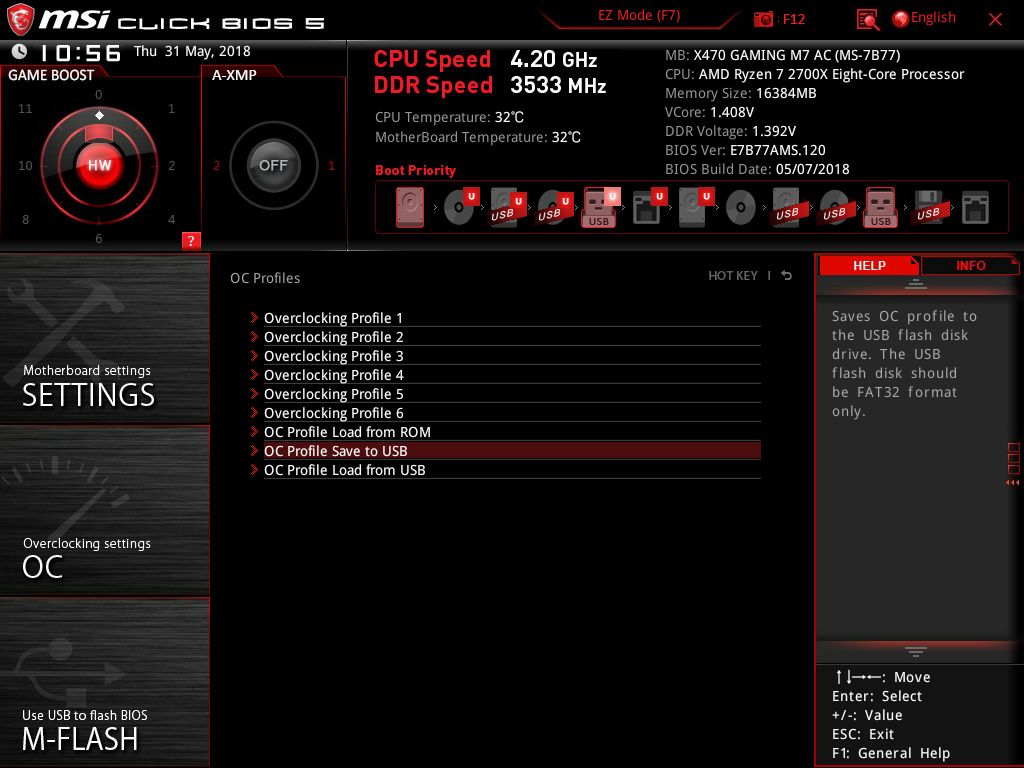The width and height of the screenshot is (1024, 768).
Task: Select the highlighted legacy USB key boot icon
Action: click(x=880, y=207)
